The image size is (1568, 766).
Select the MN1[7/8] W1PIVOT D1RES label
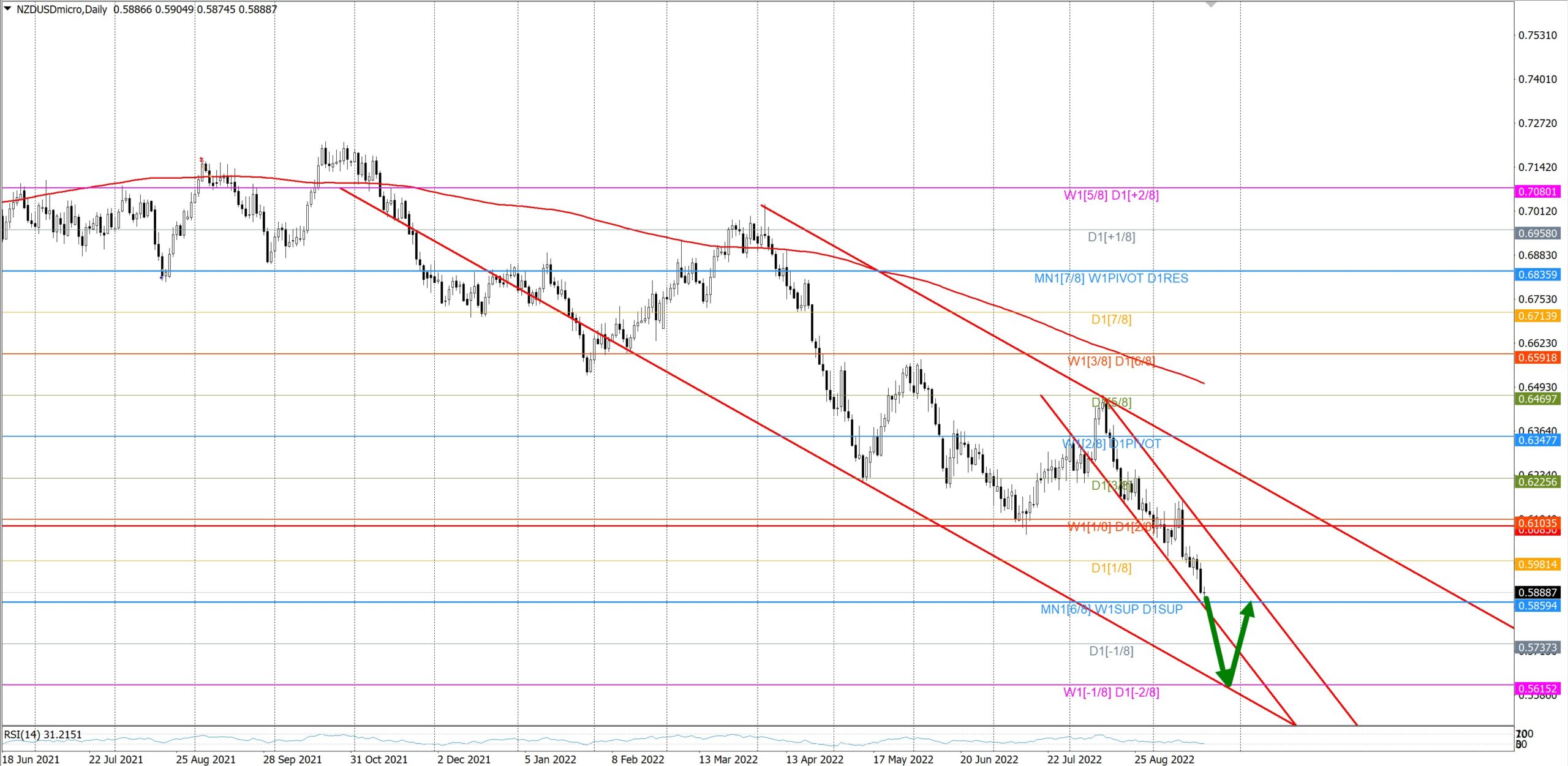pos(1110,278)
